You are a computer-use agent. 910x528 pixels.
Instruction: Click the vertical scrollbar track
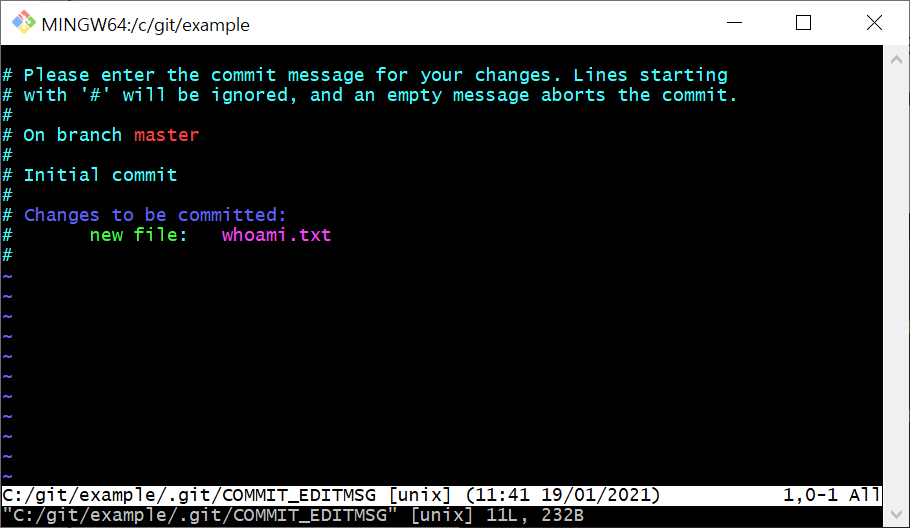pyautogui.click(x=896, y=287)
